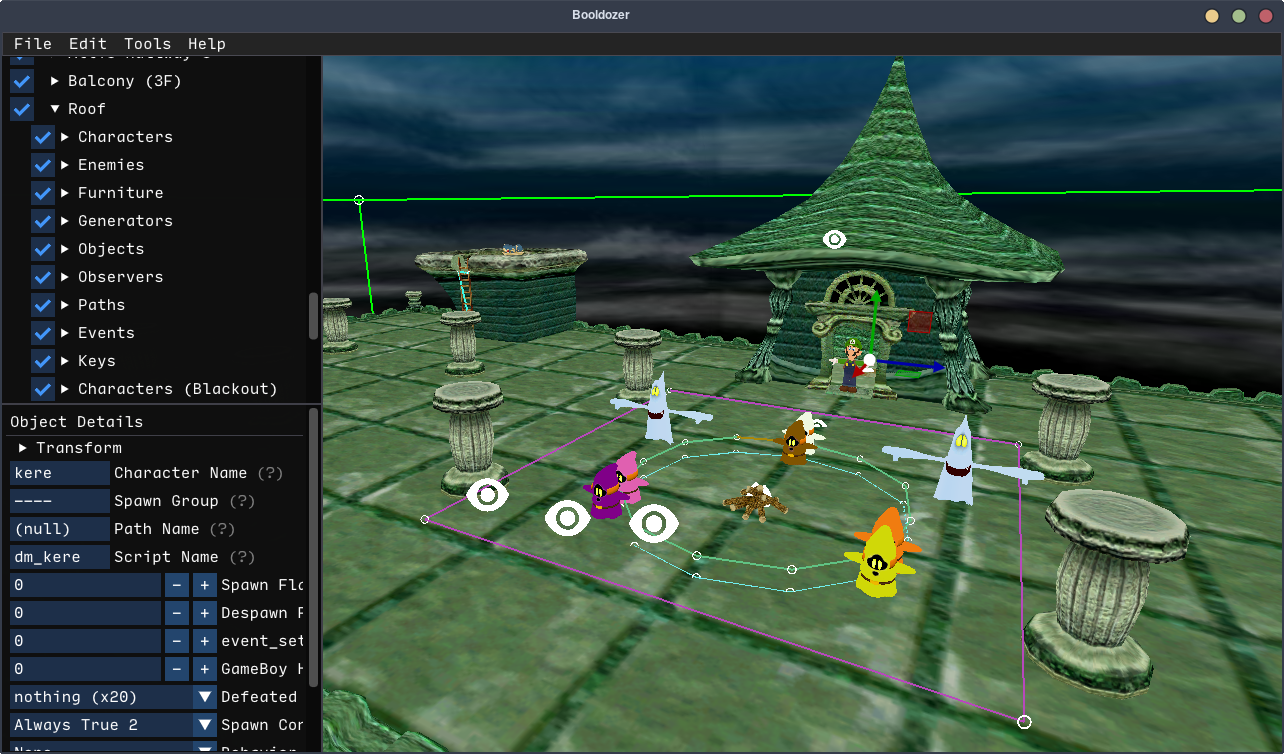Uncheck the Characters (Blackout) checkbox
The height and width of the screenshot is (754, 1284).
click(43, 389)
